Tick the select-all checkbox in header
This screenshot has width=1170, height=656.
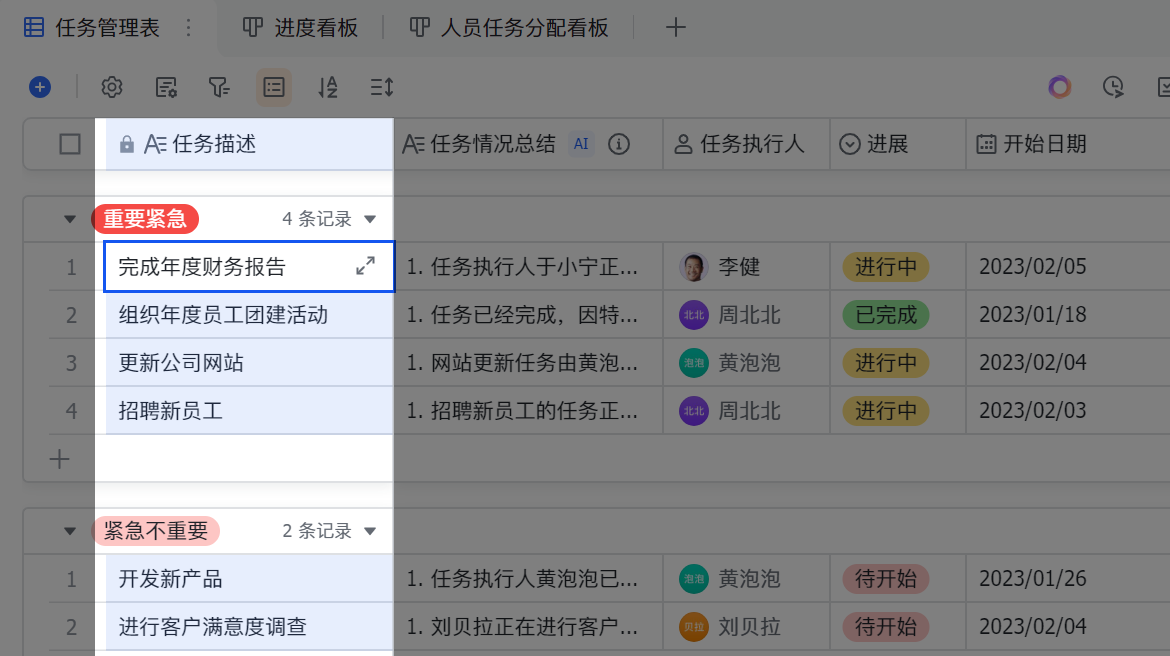click(x=70, y=144)
